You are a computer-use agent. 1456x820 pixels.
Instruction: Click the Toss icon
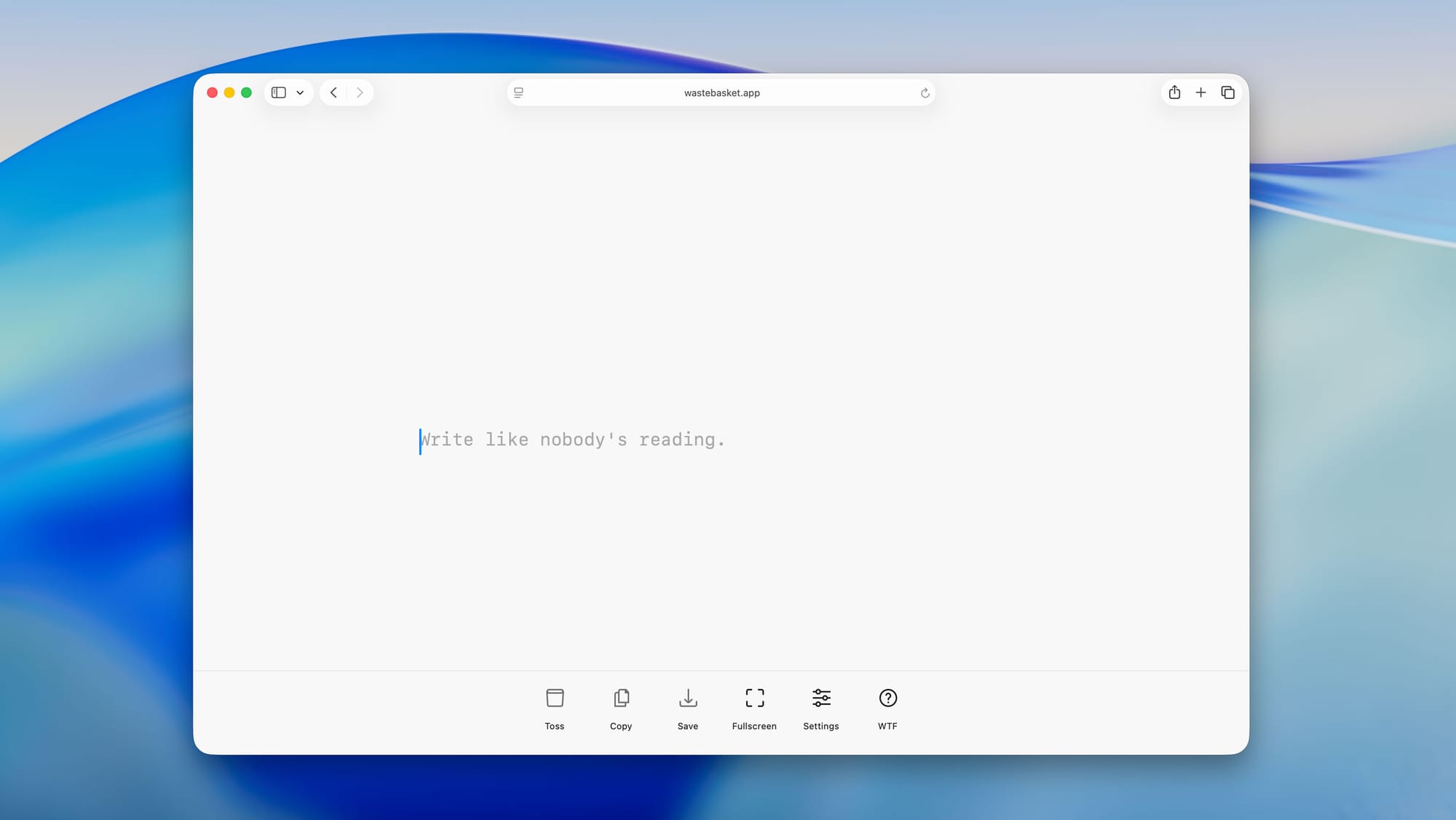[555, 698]
